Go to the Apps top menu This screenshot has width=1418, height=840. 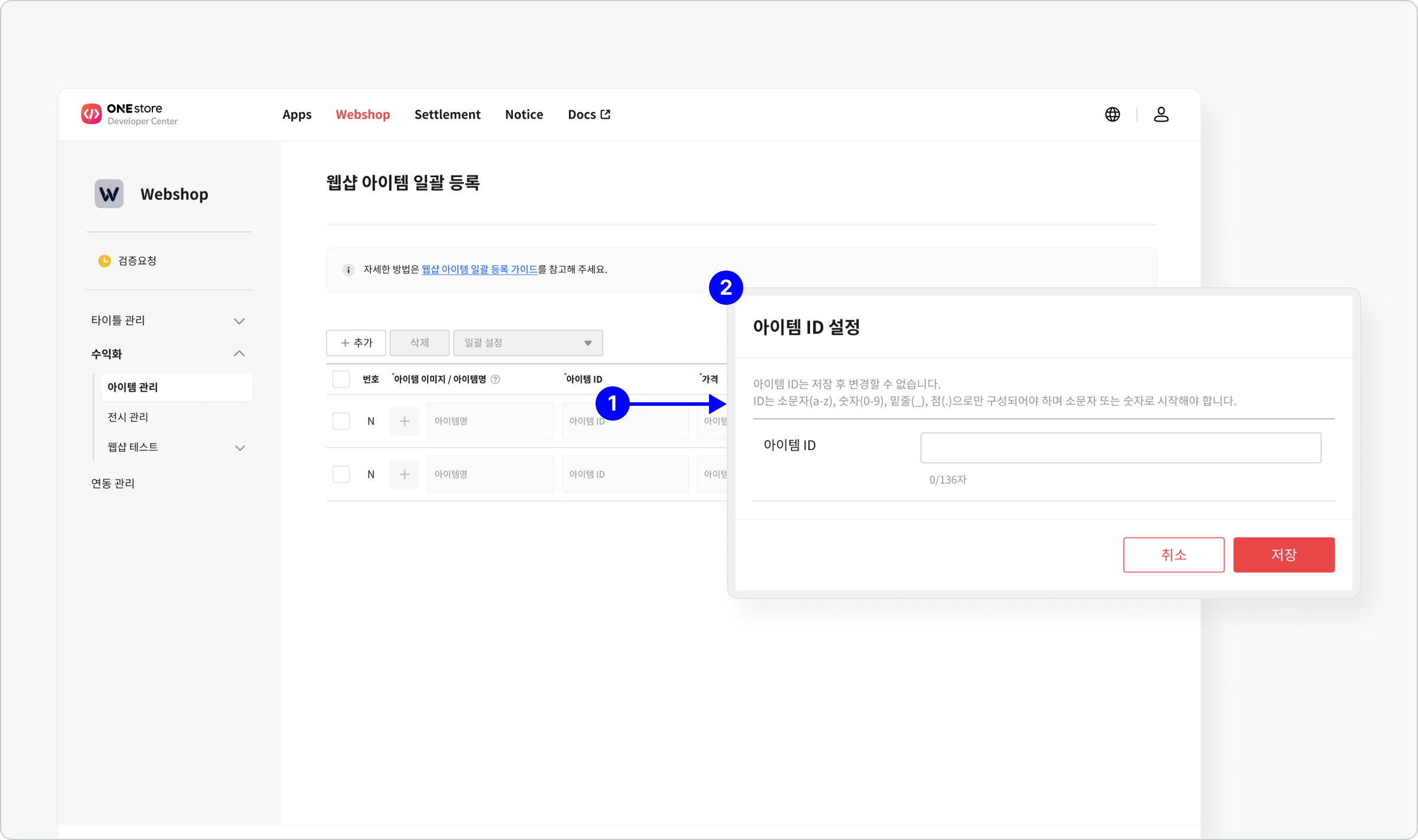(x=297, y=114)
